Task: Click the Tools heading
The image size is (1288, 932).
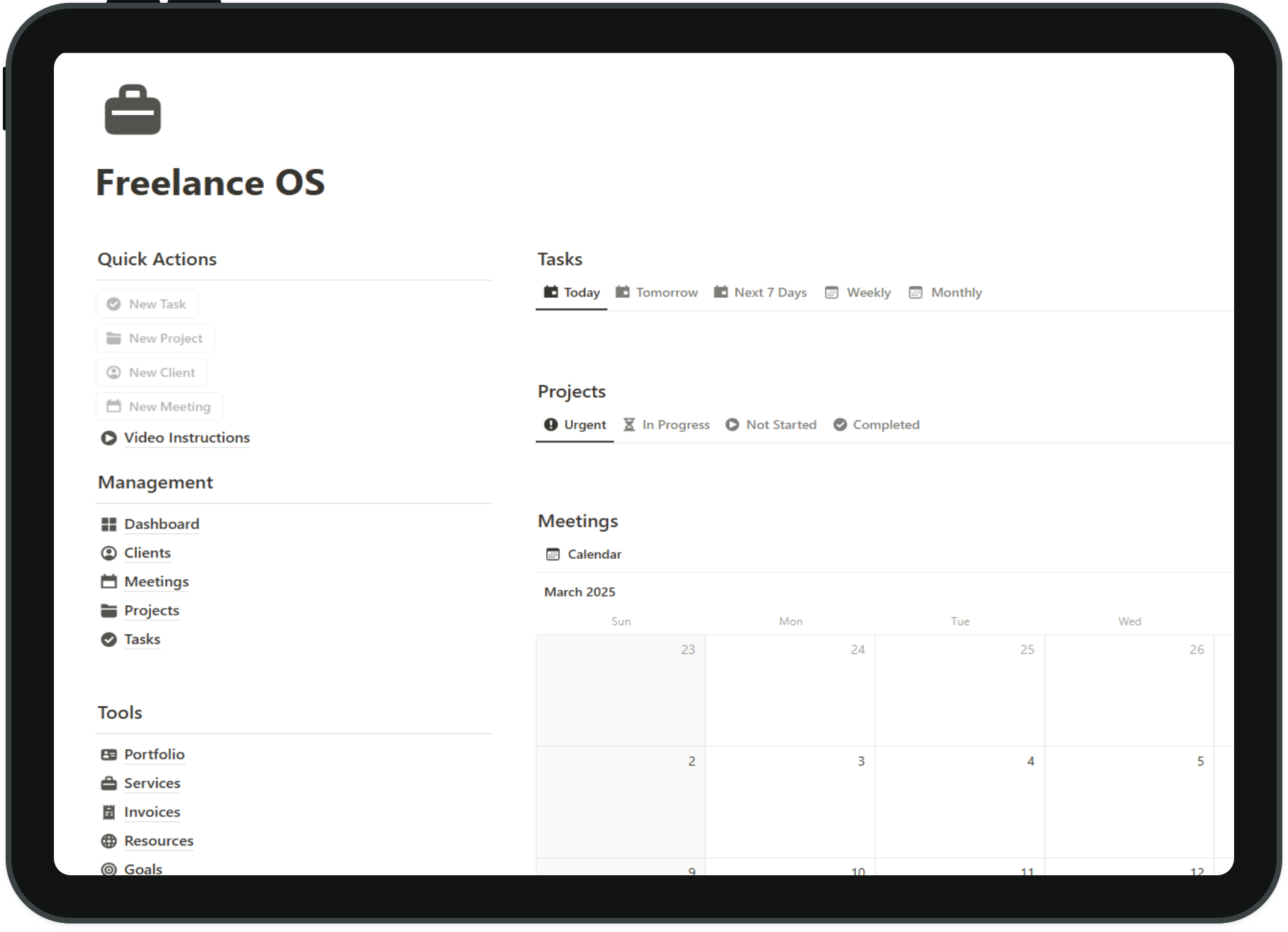Action: pyautogui.click(x=120, y=713)
